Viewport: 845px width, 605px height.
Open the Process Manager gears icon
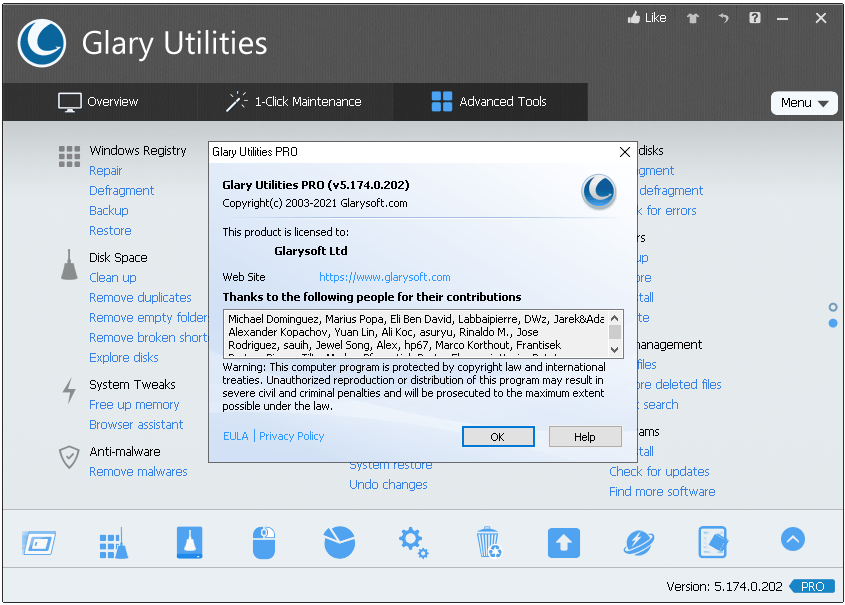[413, 543]
